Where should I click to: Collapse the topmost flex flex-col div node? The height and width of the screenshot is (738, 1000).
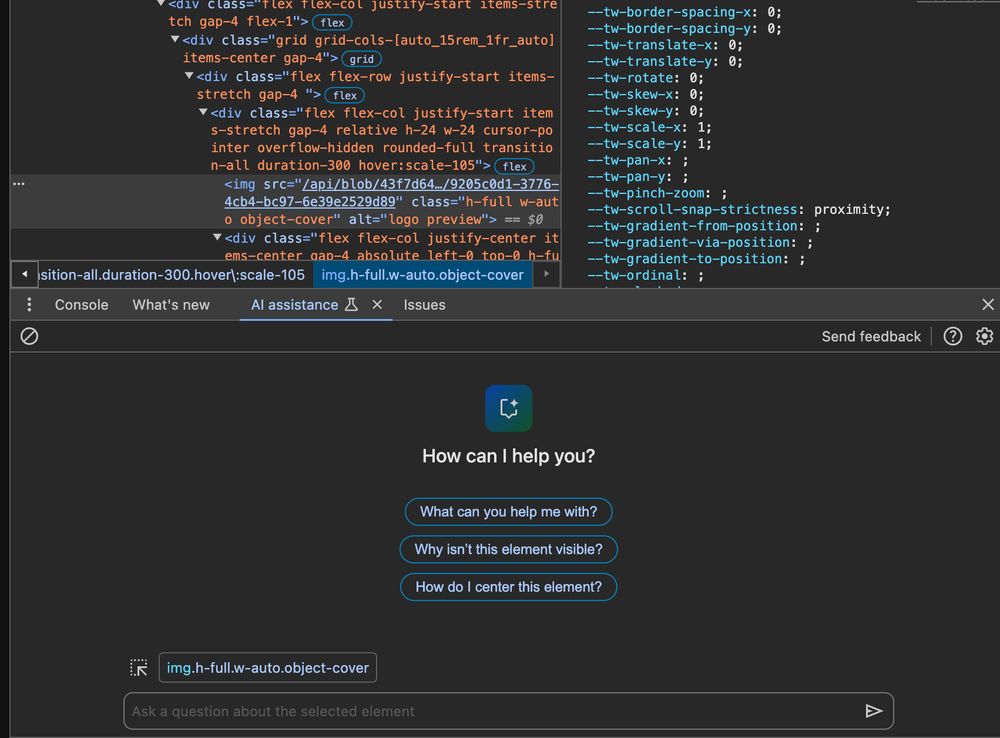[161, 3]
